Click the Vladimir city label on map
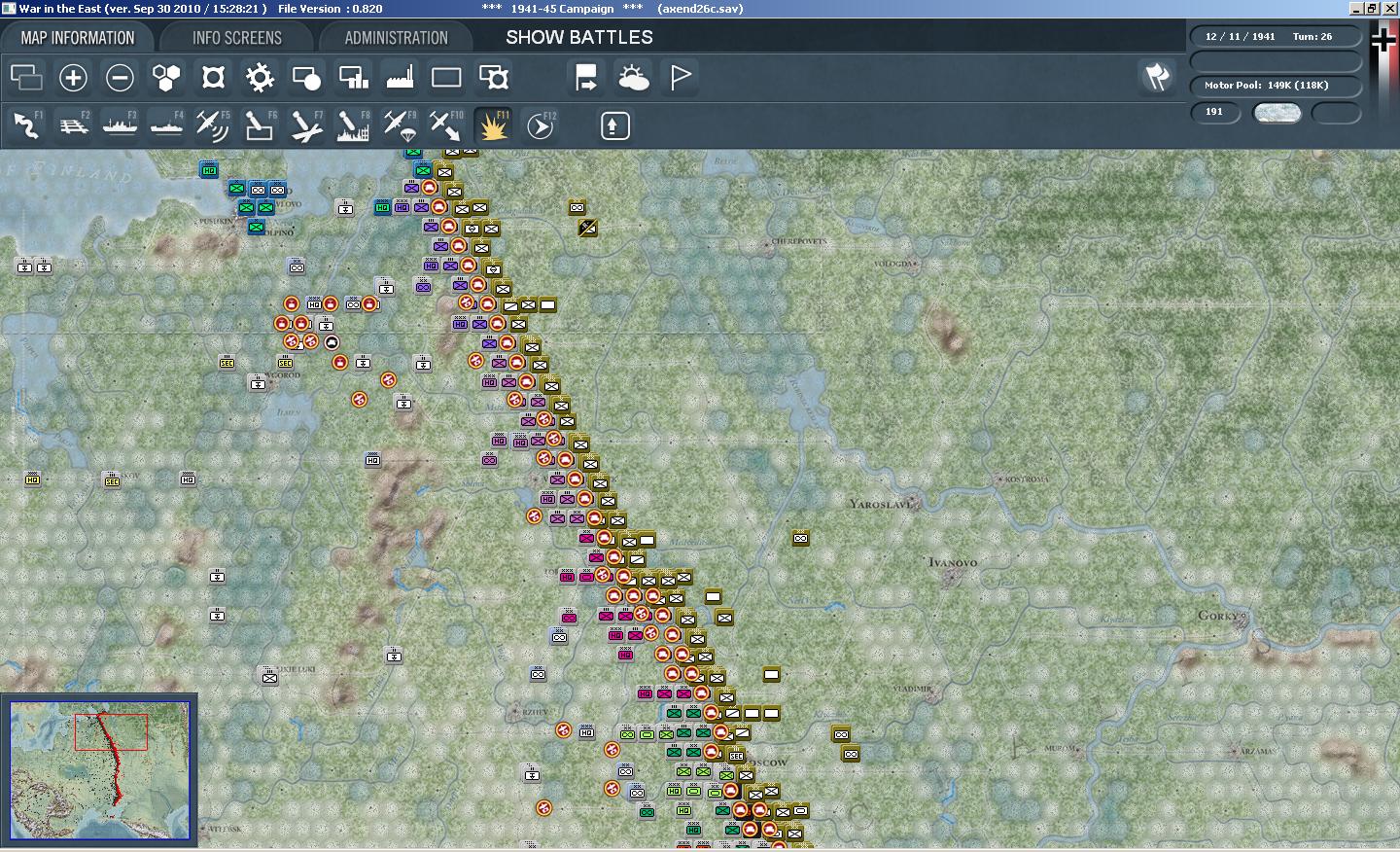 pos(912,689)
